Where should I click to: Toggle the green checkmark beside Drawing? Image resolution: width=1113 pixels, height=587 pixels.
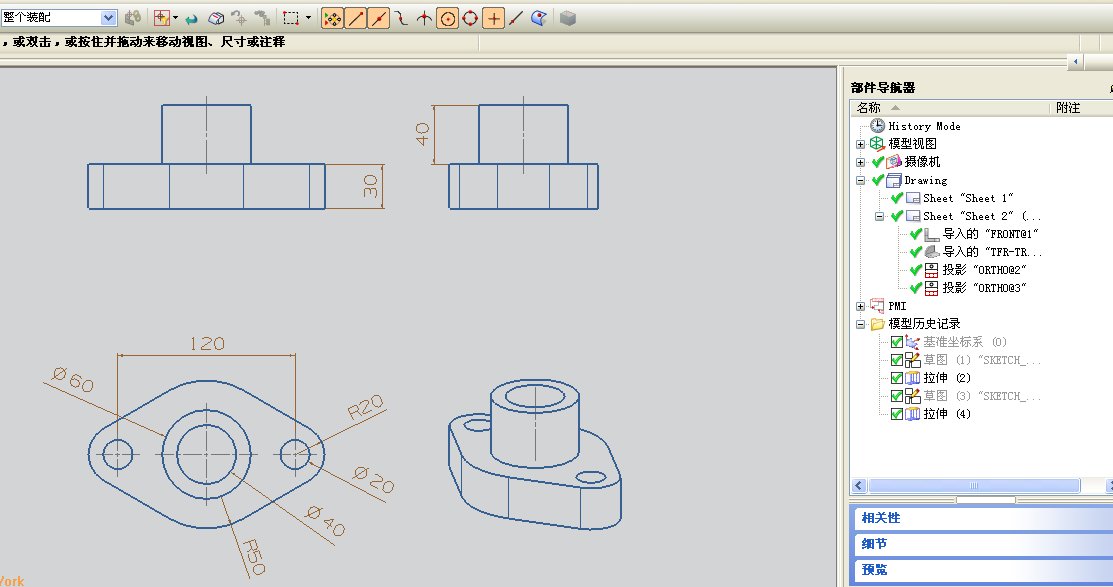pos(878,180)
